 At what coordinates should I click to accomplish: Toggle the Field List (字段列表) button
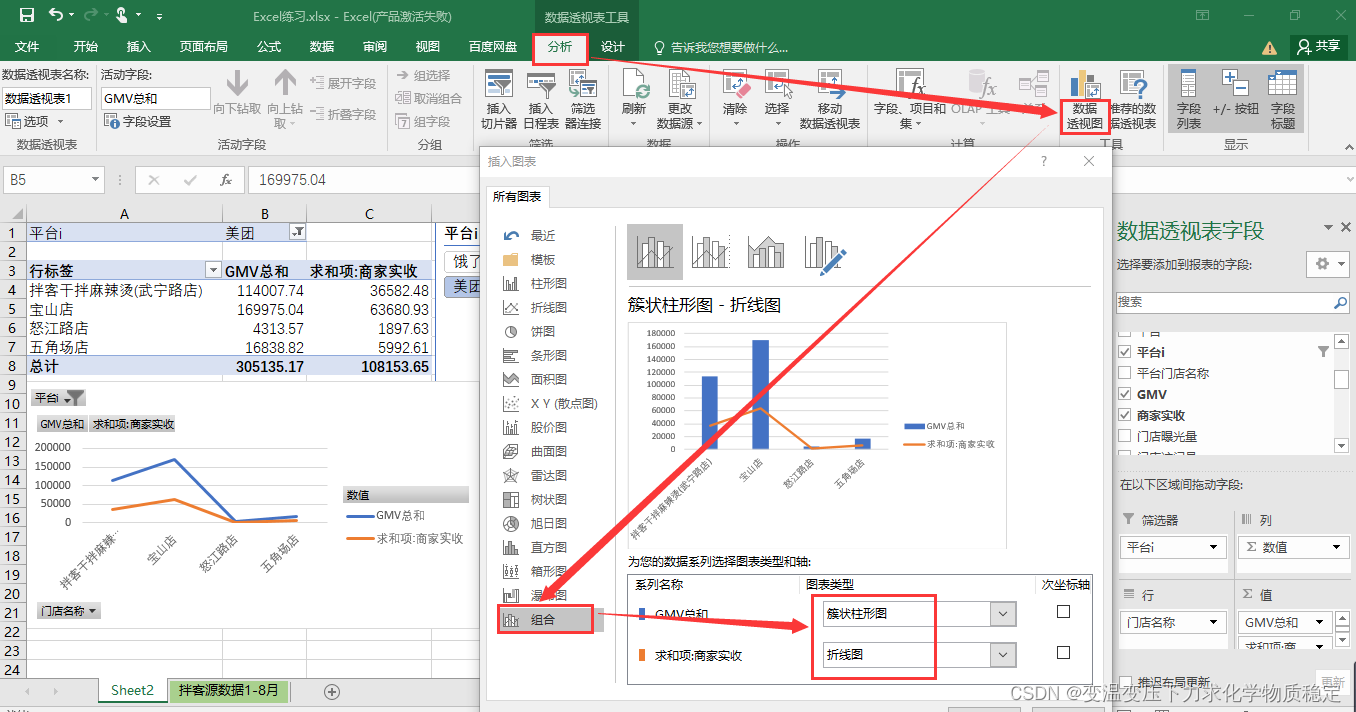coord(1189,99)
